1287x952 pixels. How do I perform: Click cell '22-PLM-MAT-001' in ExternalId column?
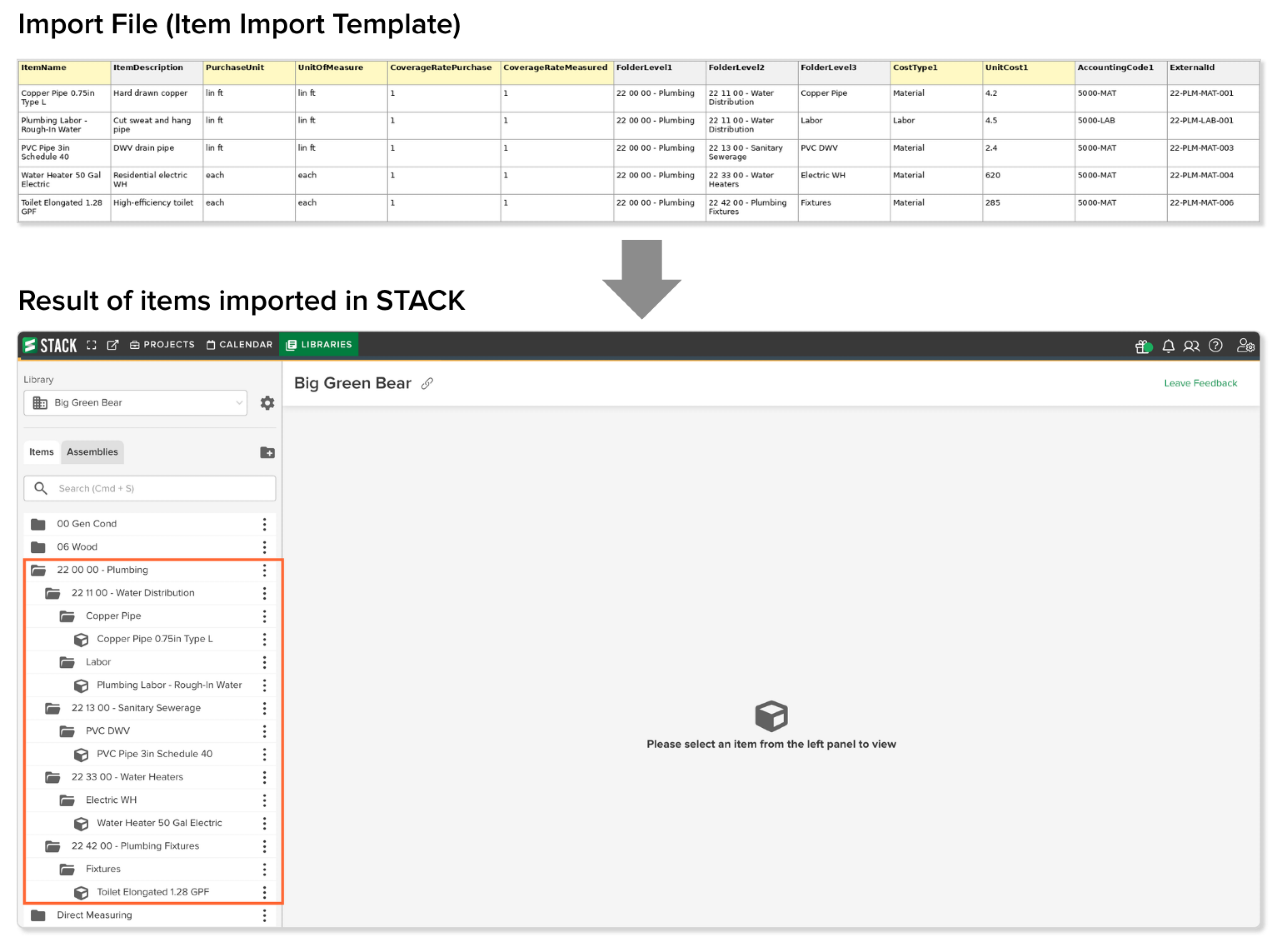[x=1213, y=99]
